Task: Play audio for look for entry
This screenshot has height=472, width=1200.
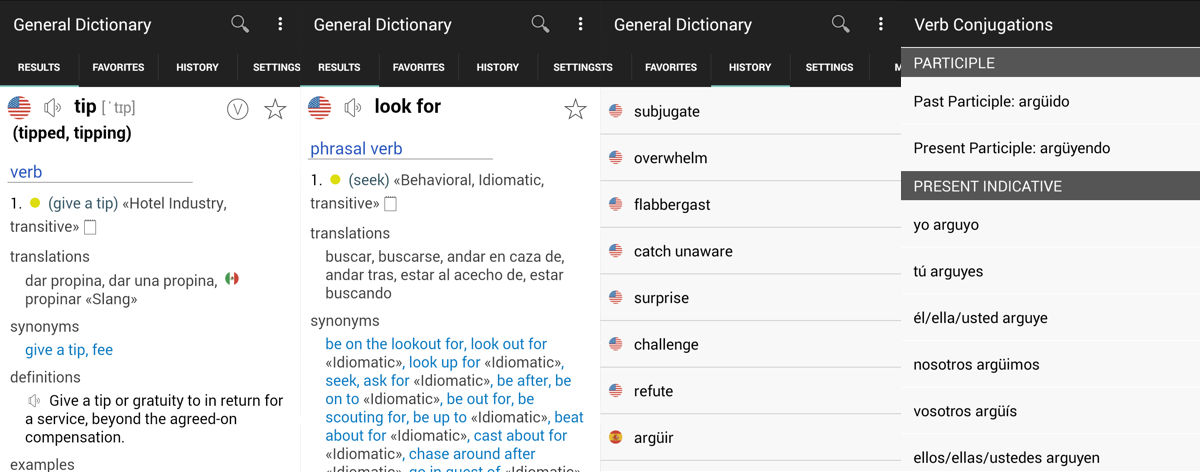Action: (x=353, y=108)
